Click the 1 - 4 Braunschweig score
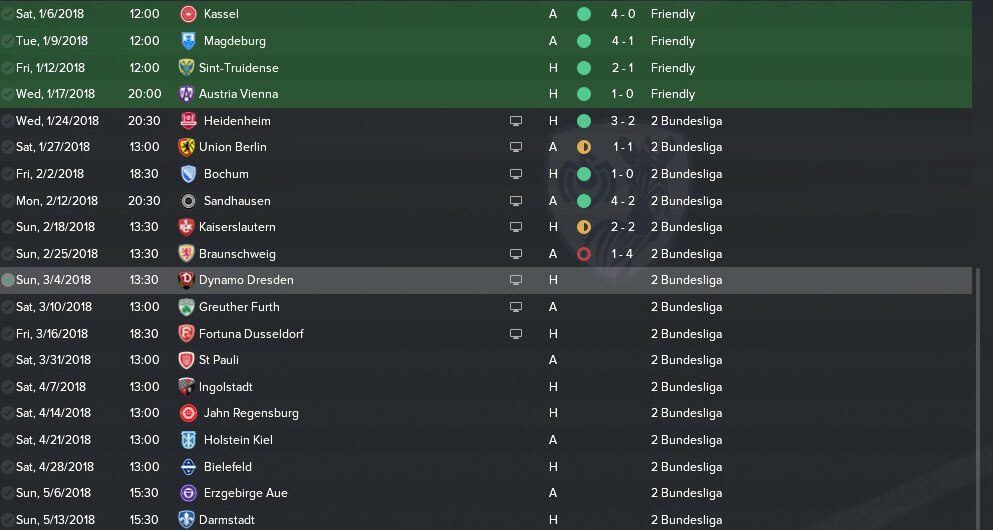This screenshot has width=993, height=530. [x=623, y=254]
